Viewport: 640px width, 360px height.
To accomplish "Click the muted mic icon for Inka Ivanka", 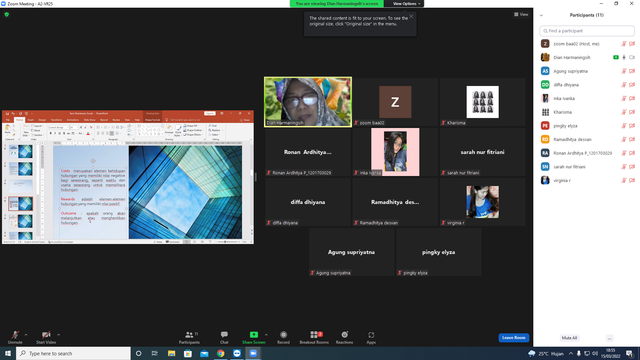I will click(624, 98).
